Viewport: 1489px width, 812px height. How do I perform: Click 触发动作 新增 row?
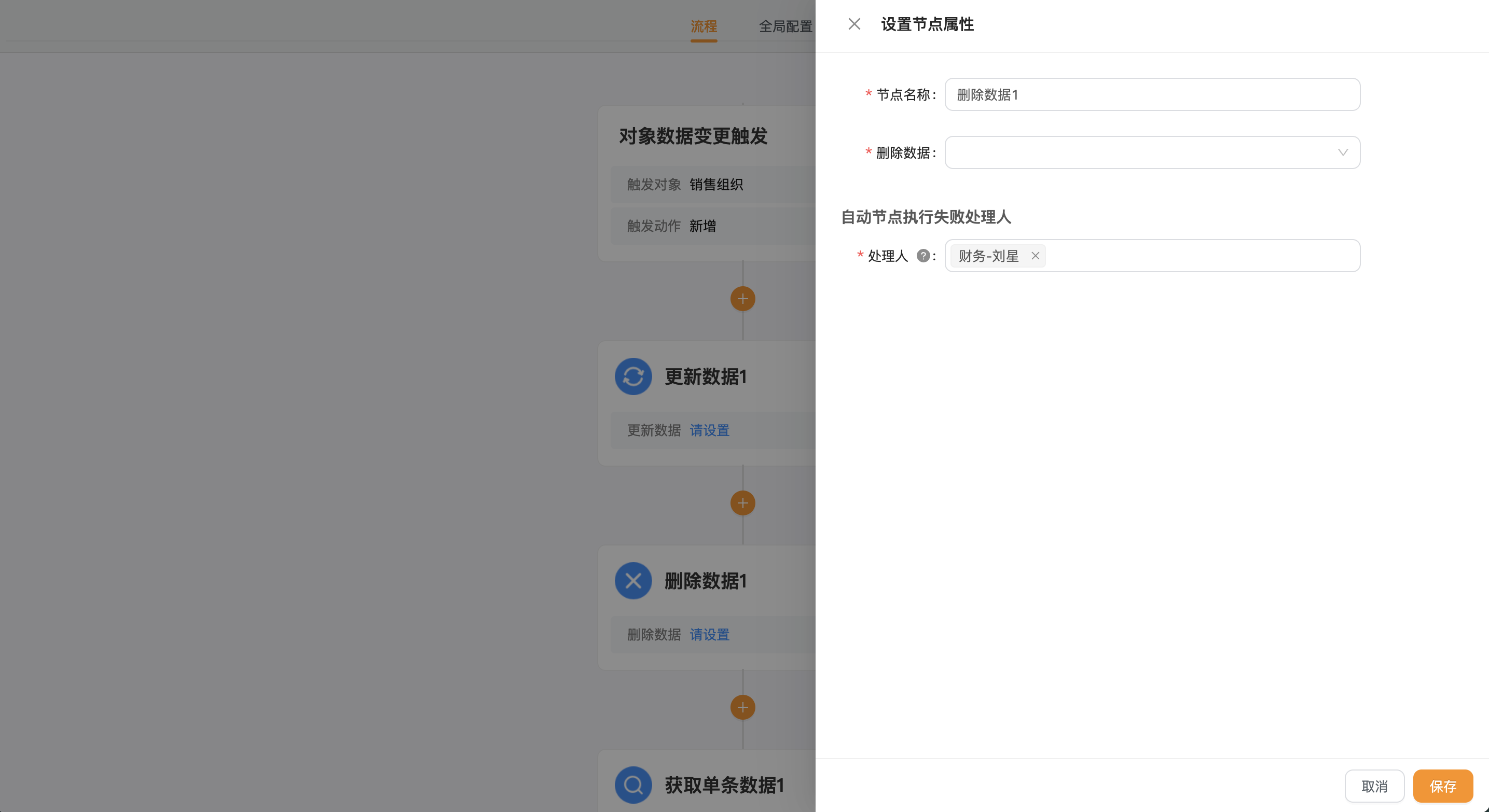[x=713, y=227]
